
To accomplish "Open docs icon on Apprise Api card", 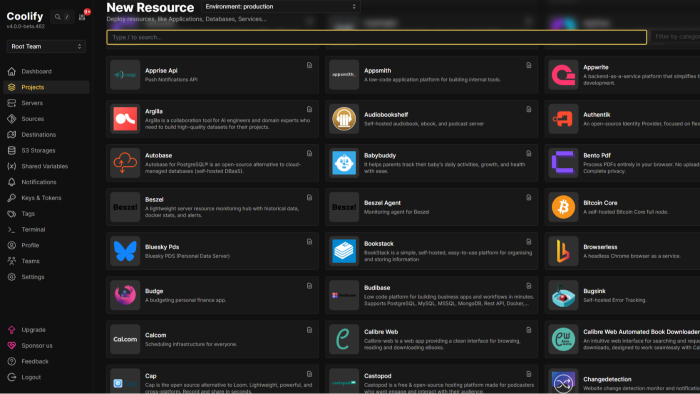I will tap(309, 65).
